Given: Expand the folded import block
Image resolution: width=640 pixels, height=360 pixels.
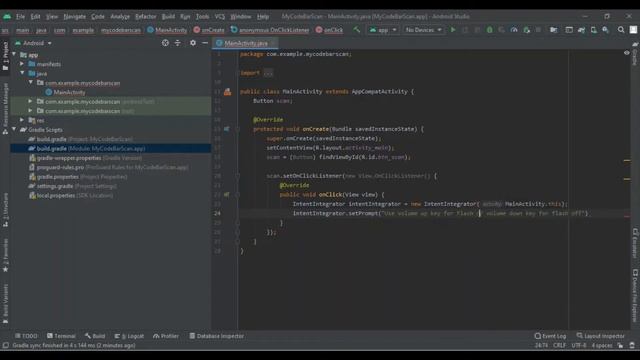Looking at the screenshot, I should pos(268,73).
